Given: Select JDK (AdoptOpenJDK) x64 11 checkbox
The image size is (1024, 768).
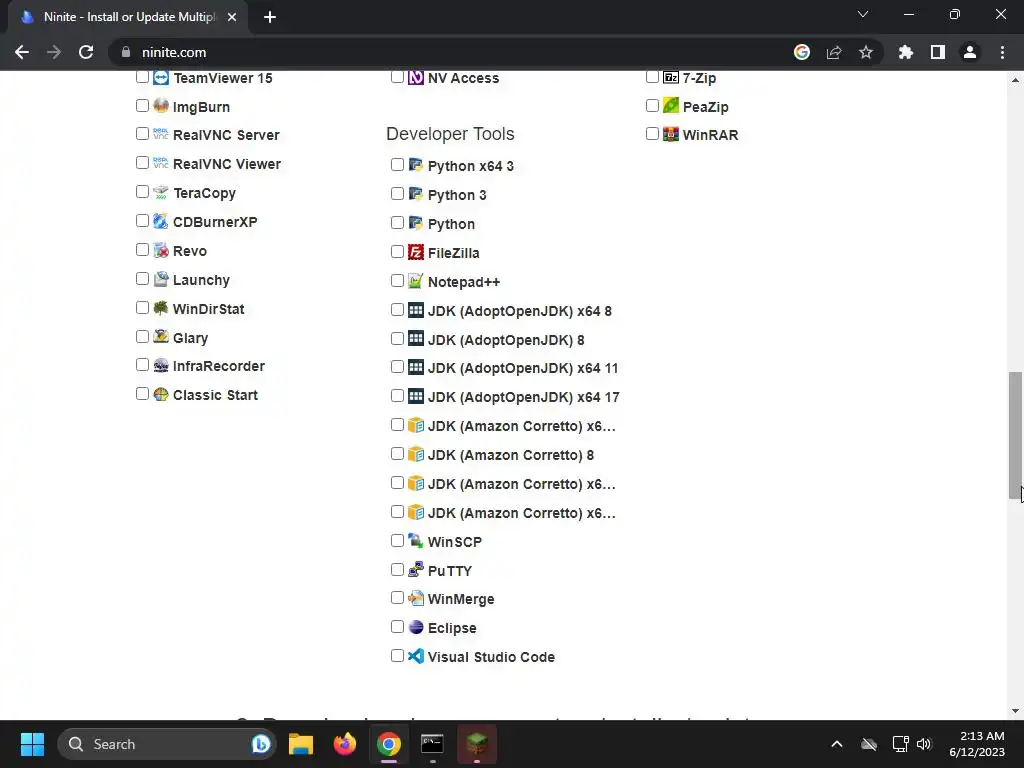Looking at the screenshot, I should 397,367.
